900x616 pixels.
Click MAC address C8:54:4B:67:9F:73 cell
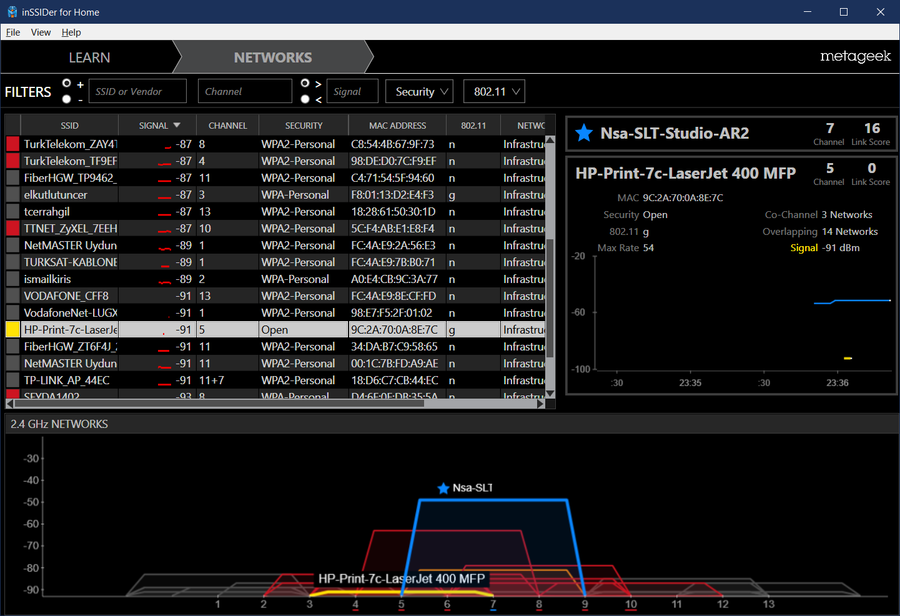[397, 144]
